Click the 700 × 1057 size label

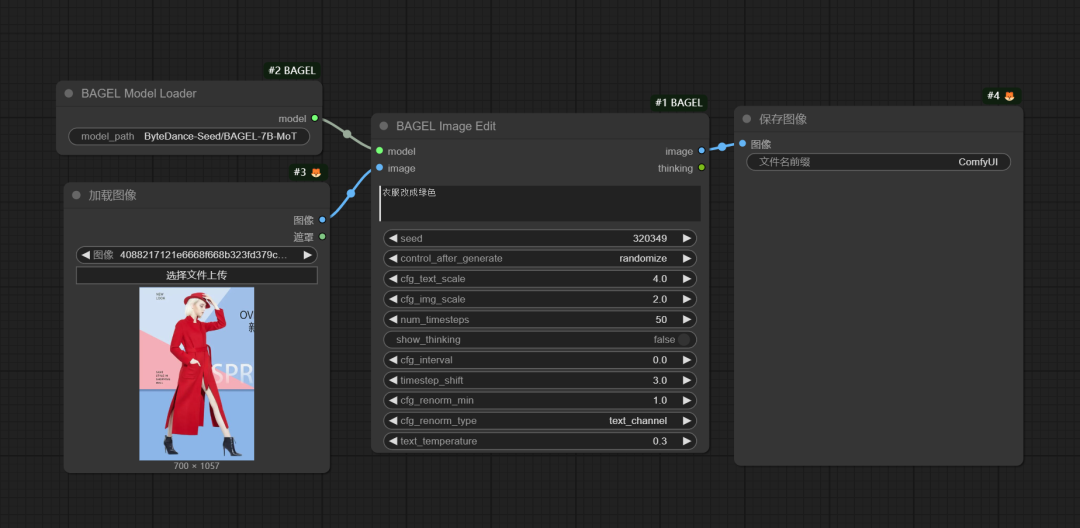tap(196, 466)
